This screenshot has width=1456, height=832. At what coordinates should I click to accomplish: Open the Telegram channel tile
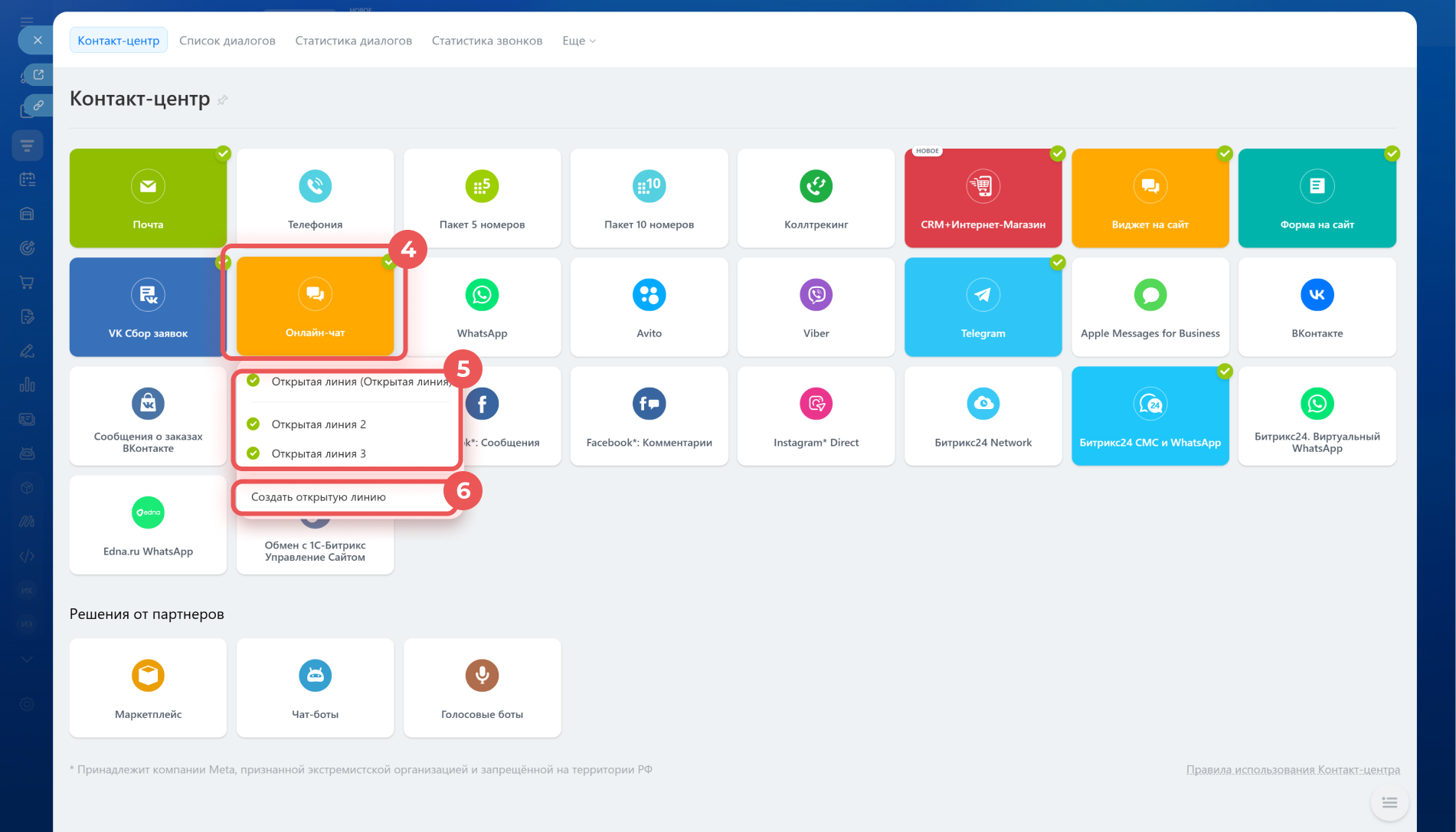pyautogui.click(x=983, y=307)
